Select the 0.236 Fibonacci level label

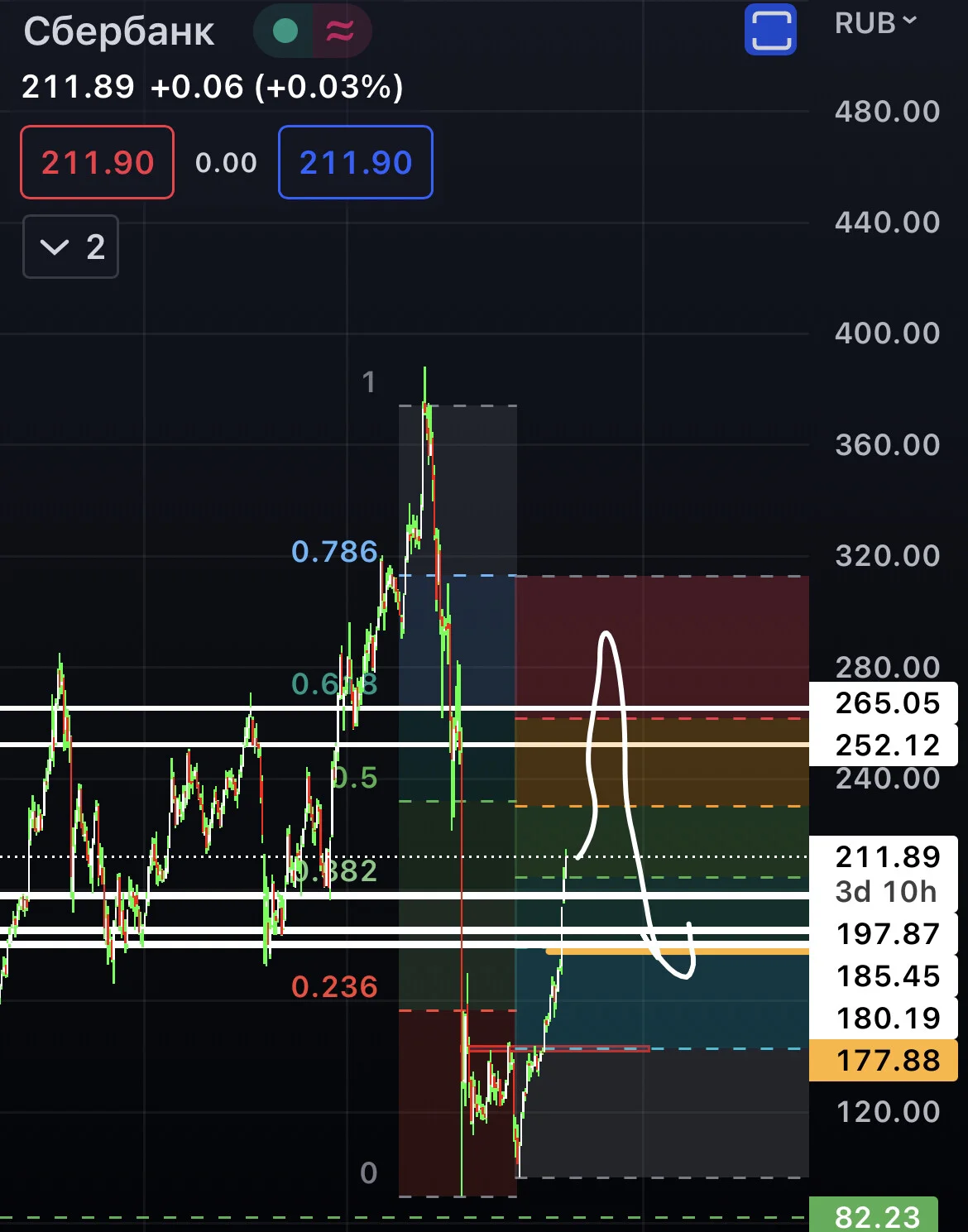pos(334,986)
